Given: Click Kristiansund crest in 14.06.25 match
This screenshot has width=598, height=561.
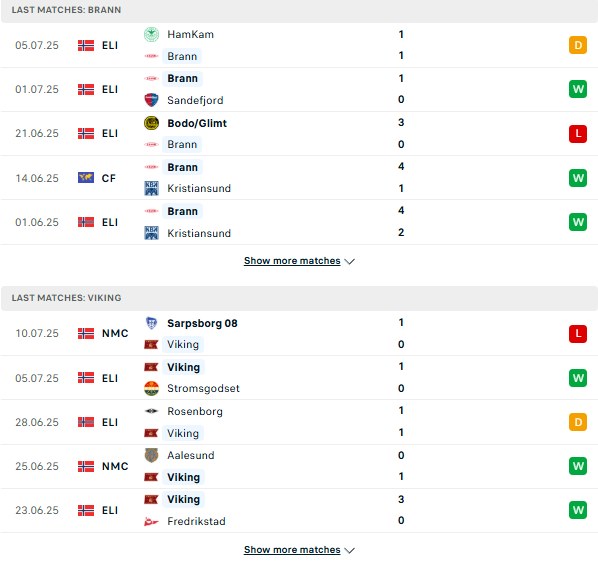Looking at the screenshot, I should [151, 188].
